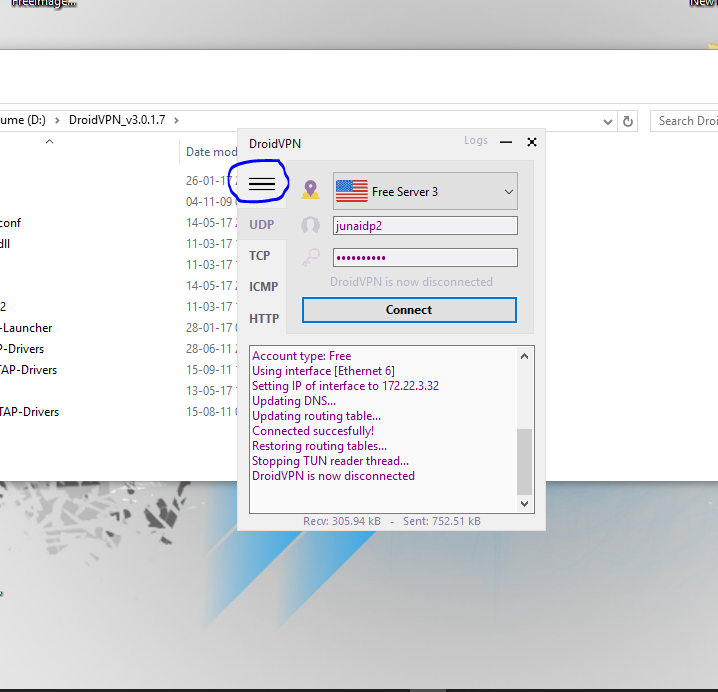
Task: Click the password input field
Action: (x=425, y=257)
